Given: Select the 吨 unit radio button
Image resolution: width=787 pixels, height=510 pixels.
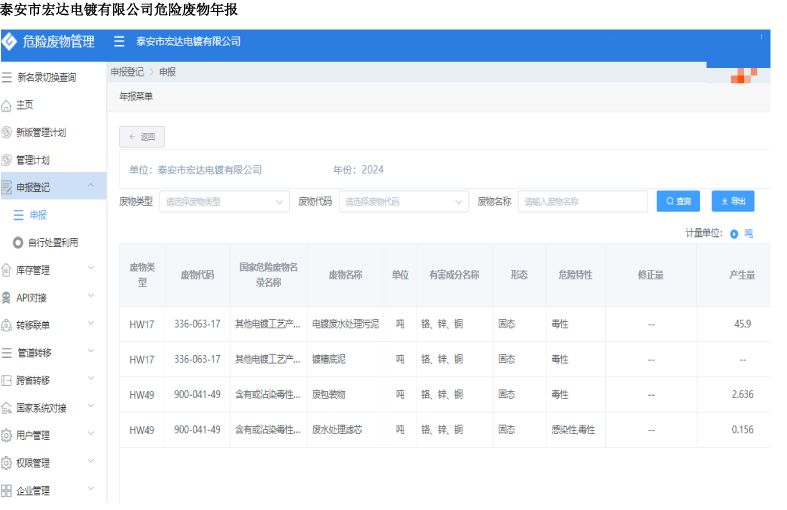Looking at the screenshot, I should tap(734, 233).
